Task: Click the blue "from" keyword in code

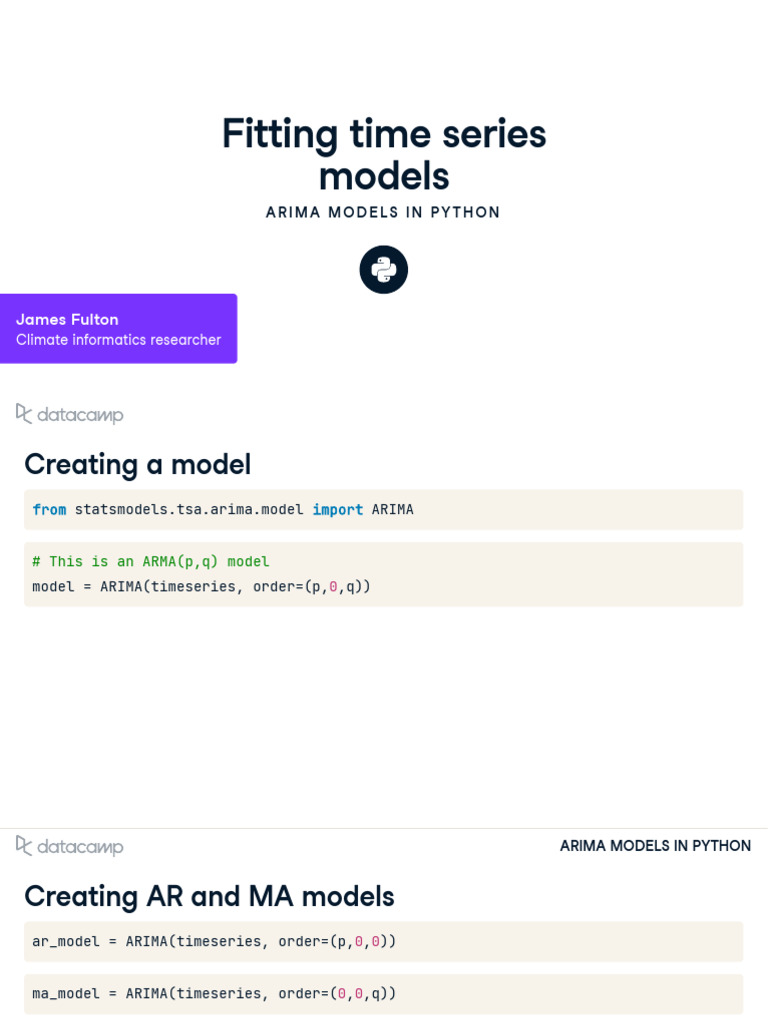Action: 49,509
